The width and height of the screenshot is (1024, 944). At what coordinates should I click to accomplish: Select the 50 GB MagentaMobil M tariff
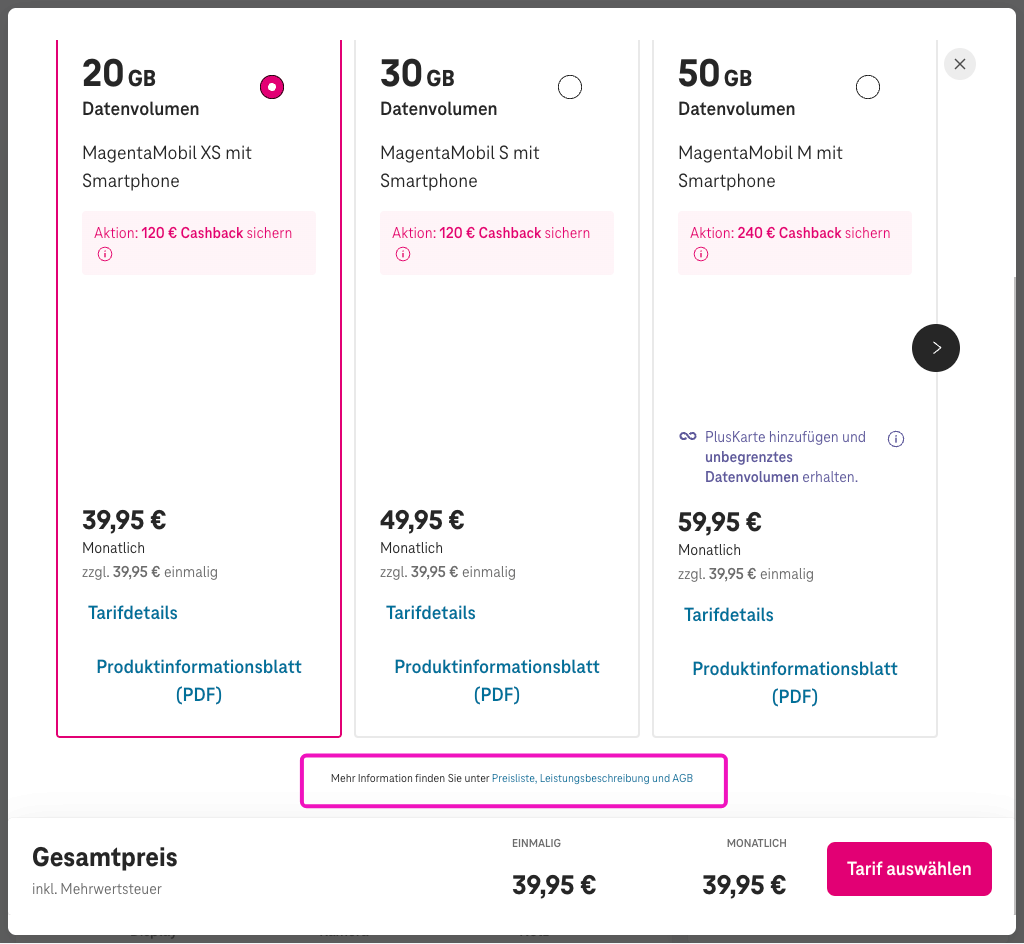[x=867, y=87]
